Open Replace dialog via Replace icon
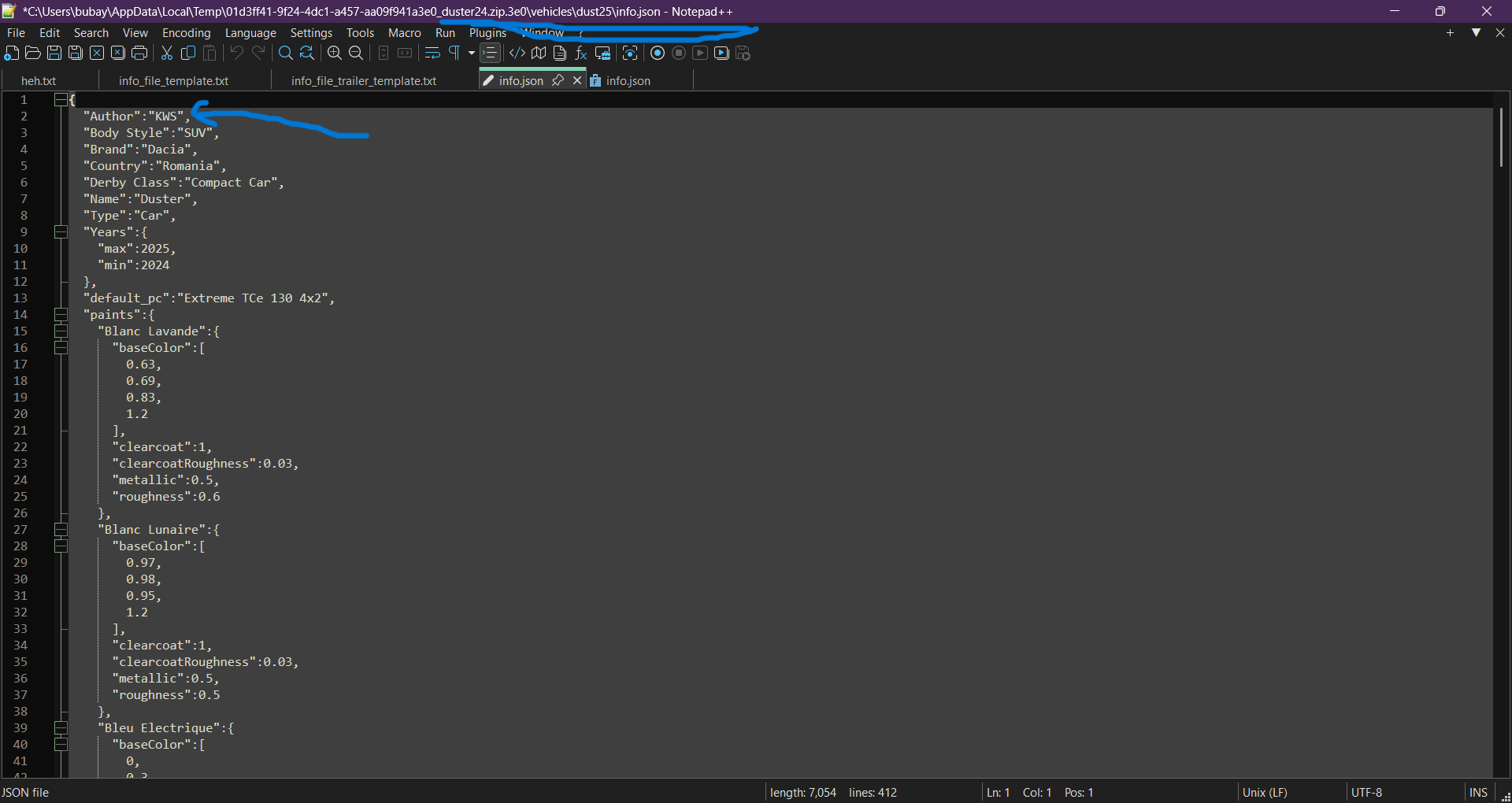The image size is (1512, 803). pyautogui.click(x=307, y=54)
